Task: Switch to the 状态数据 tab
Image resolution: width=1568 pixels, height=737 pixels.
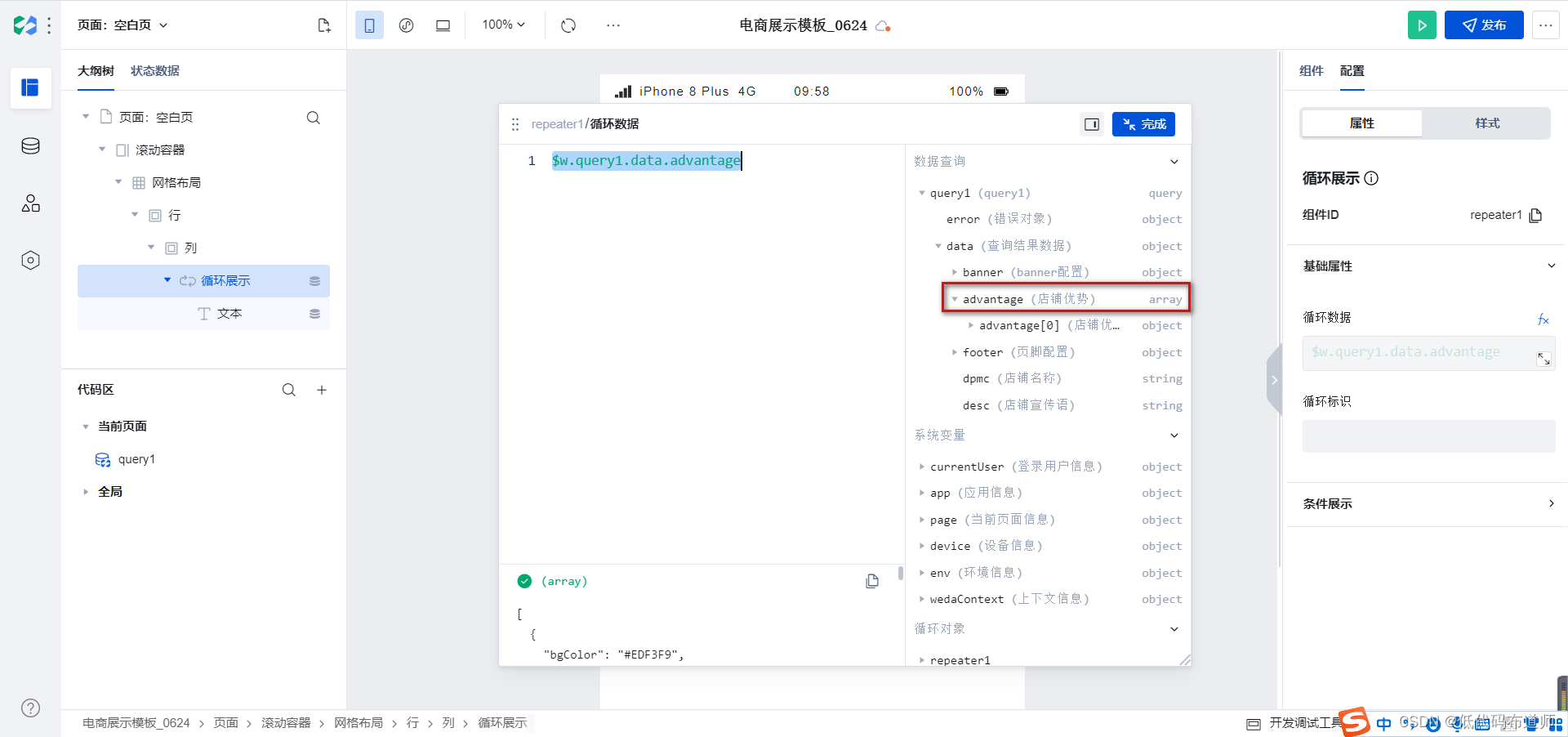Action: (155, 71)
